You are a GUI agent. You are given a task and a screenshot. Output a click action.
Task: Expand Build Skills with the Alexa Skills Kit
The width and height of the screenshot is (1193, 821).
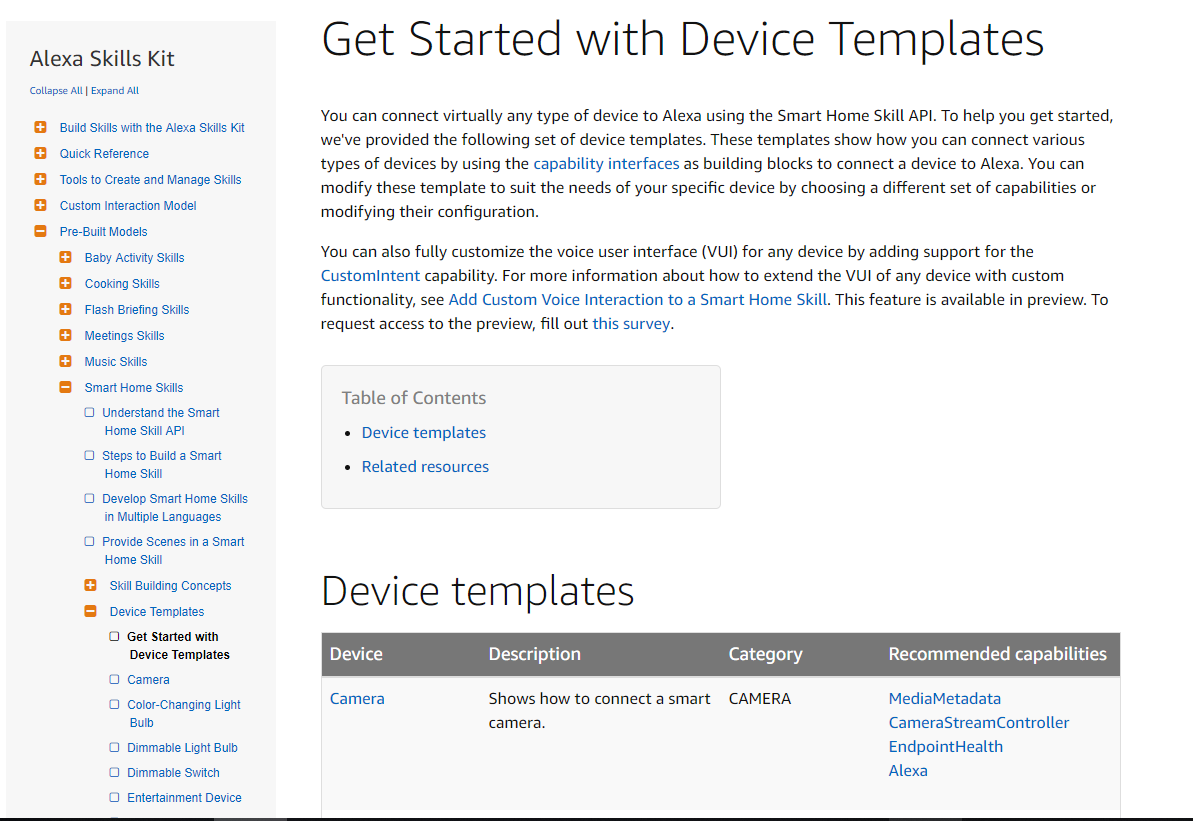tap(40, 127)
